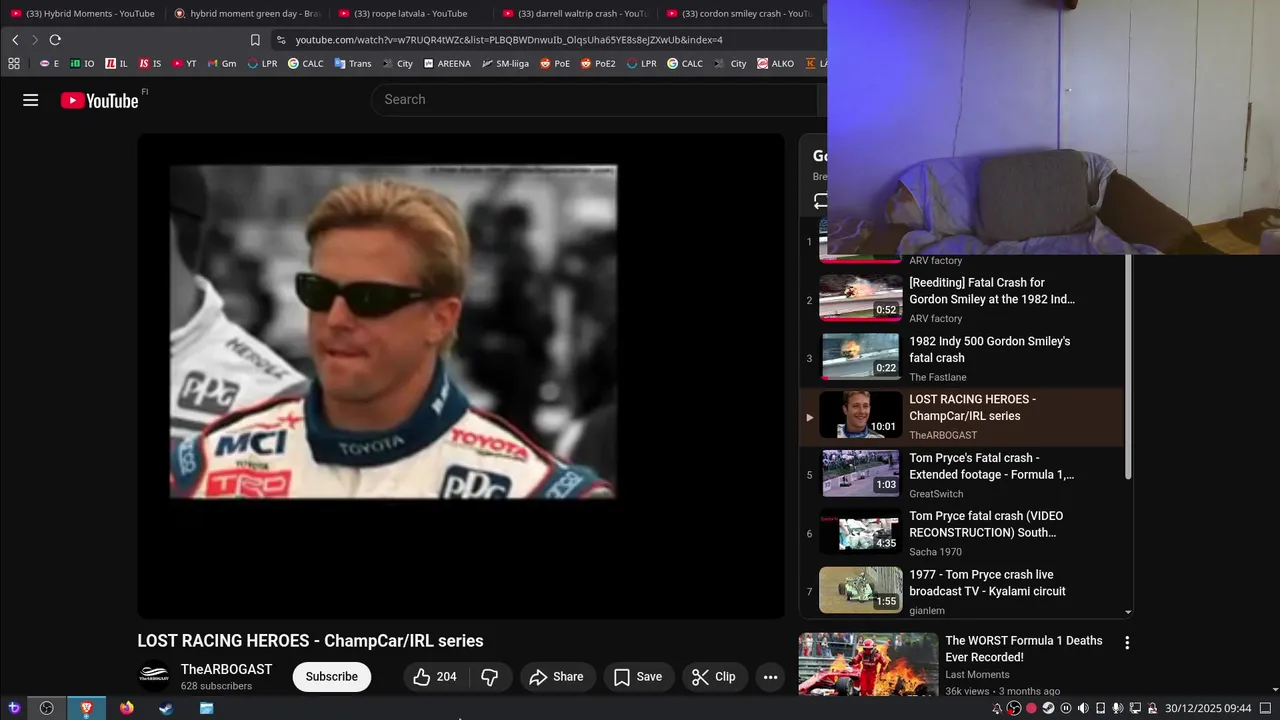
Task: Open the IS bookmark
Action: coord(150,63)
